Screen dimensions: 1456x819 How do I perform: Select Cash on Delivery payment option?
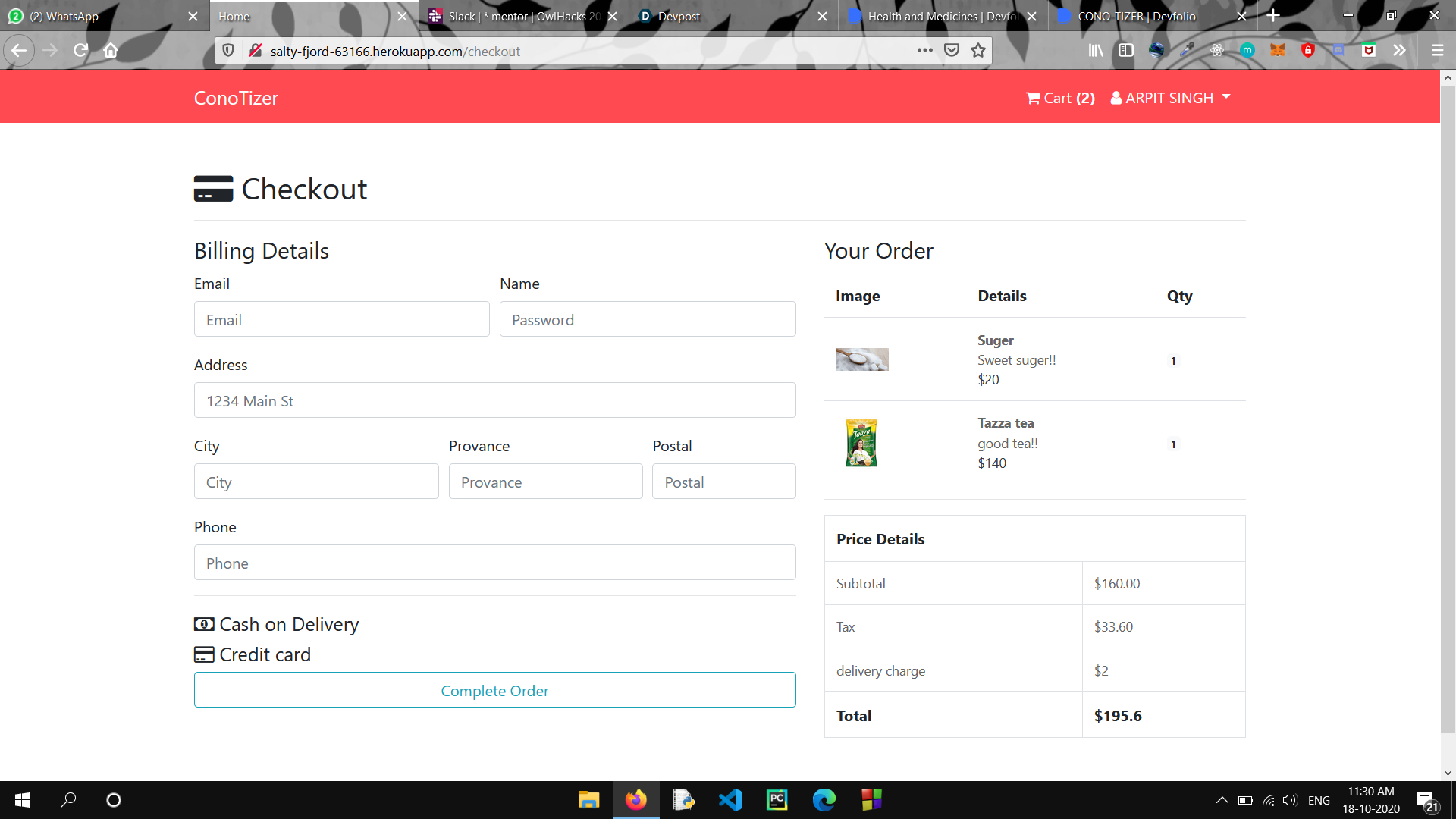(x=277, y=624)
